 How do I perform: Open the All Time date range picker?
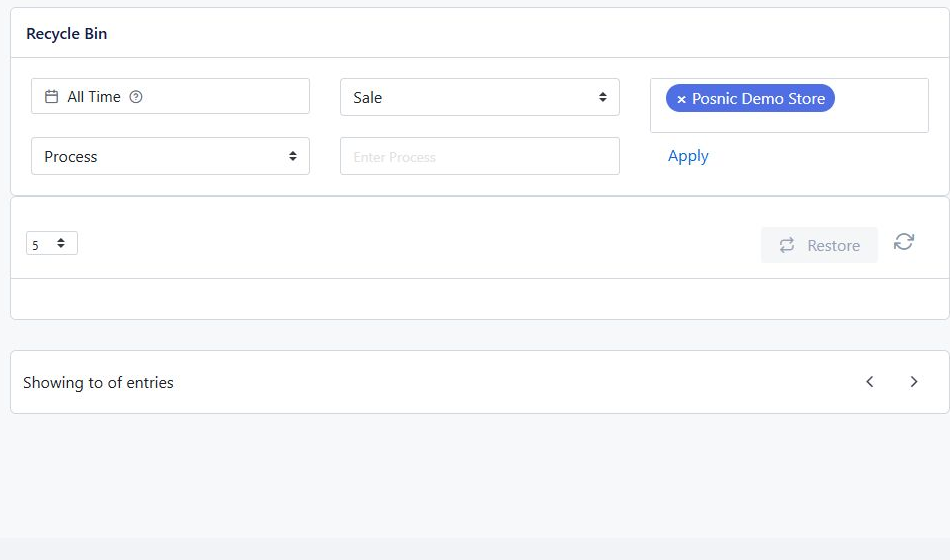170,96
